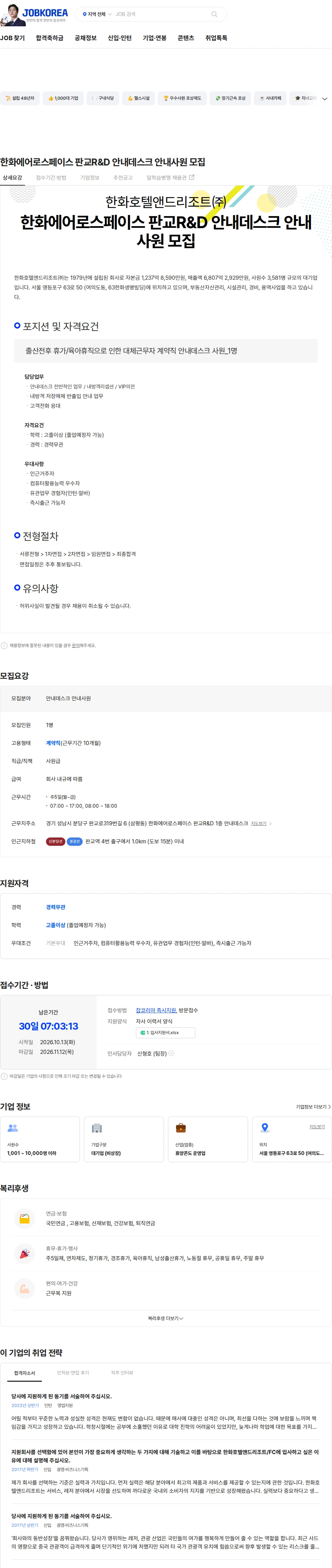332x1568 pixels.
Task: Click the 설립 48년차 tag
Action: point(20,98)
